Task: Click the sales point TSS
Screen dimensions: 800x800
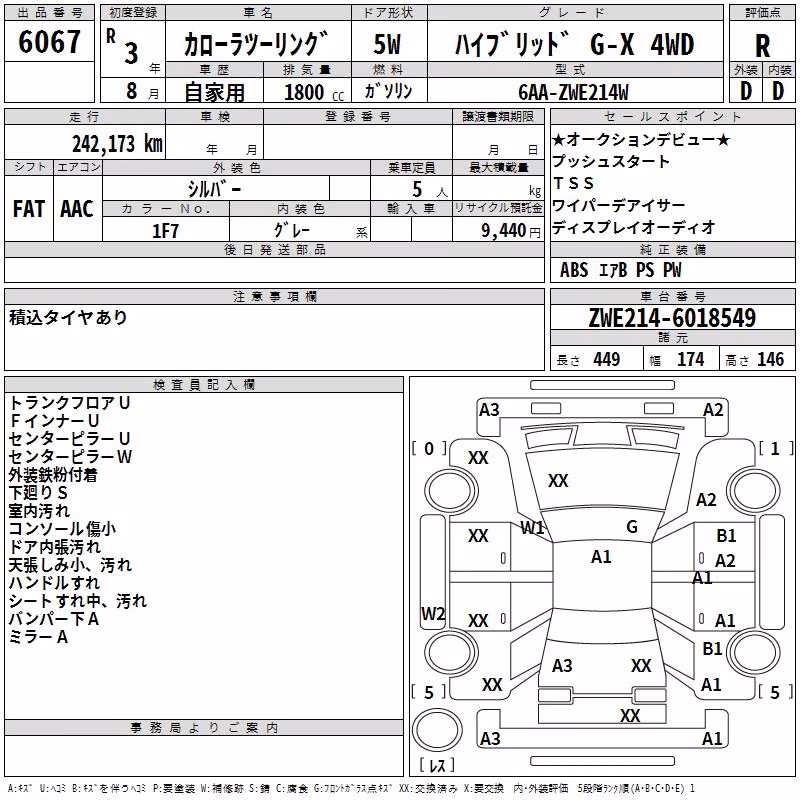Action: pyautogui.click(x=573, y=183)
